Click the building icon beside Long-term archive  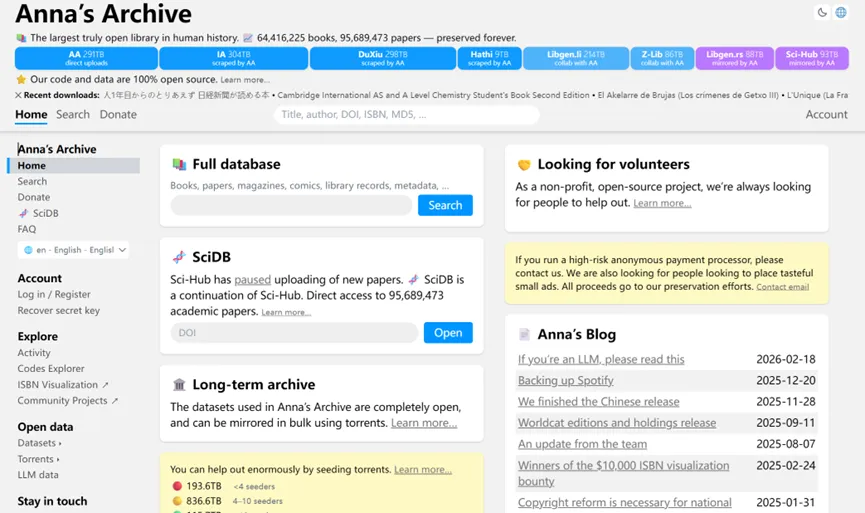click(x=179, y=384)
